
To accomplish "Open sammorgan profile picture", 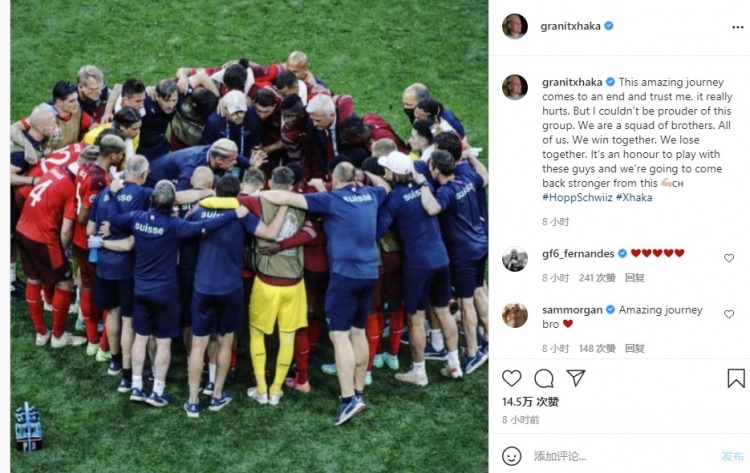I will tap(515, 315).
